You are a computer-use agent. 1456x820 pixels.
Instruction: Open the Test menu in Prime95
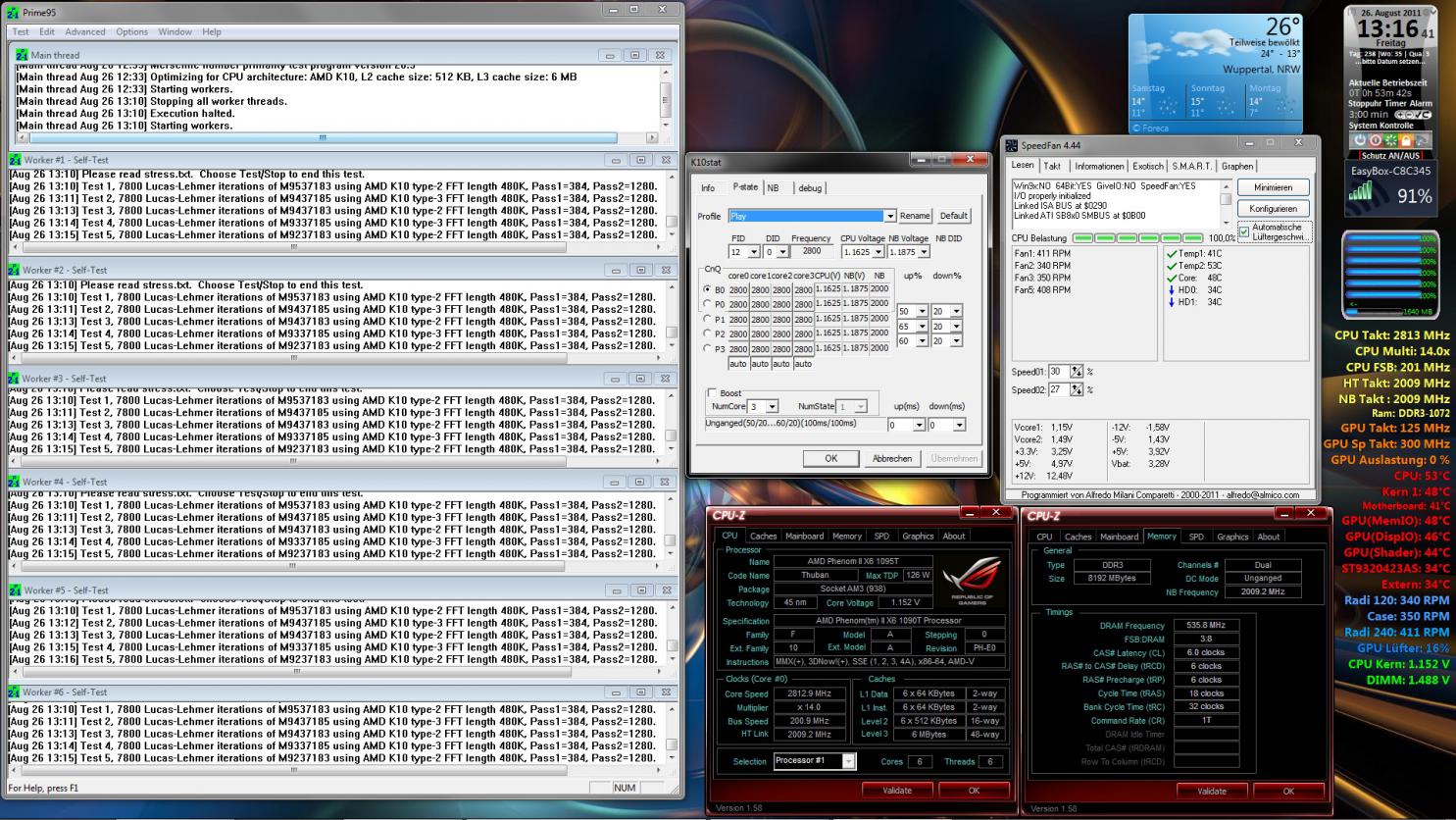tap(21, 31)
